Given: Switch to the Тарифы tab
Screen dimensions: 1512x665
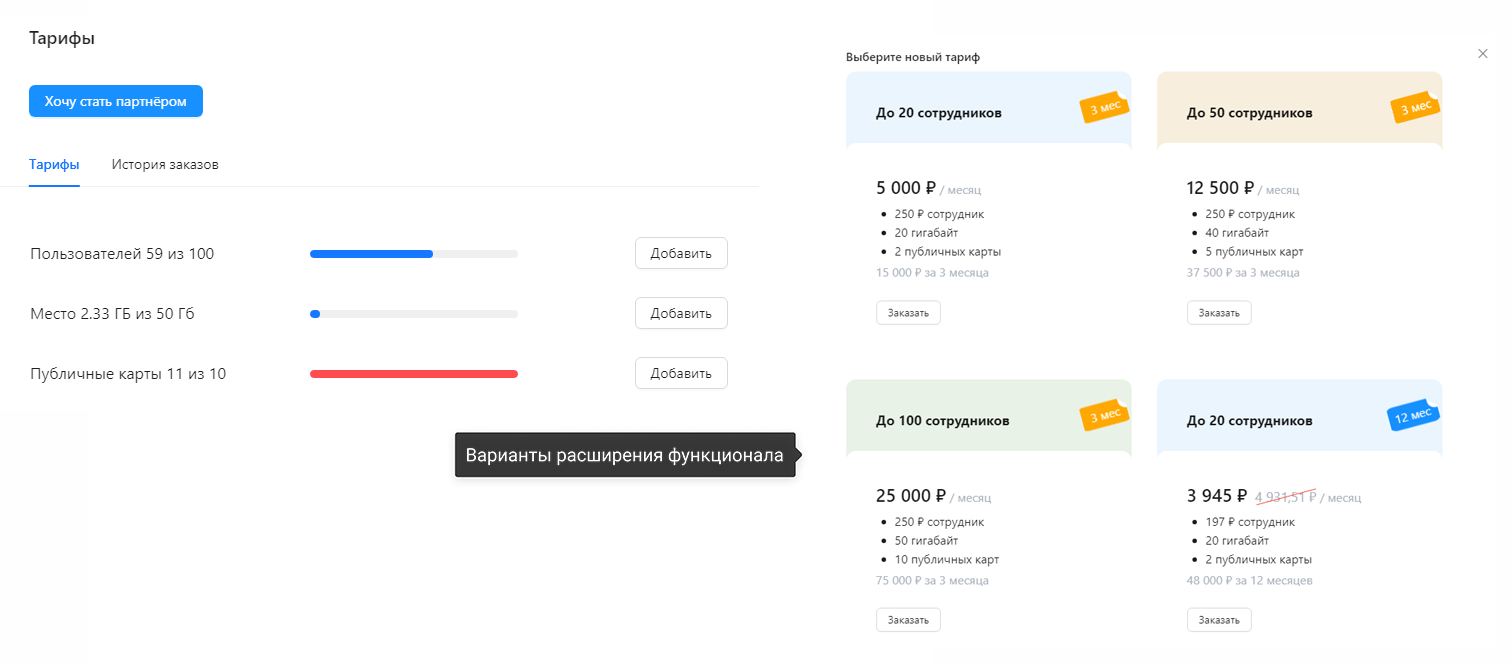Looking at the screenshot, I should (54, 164).
